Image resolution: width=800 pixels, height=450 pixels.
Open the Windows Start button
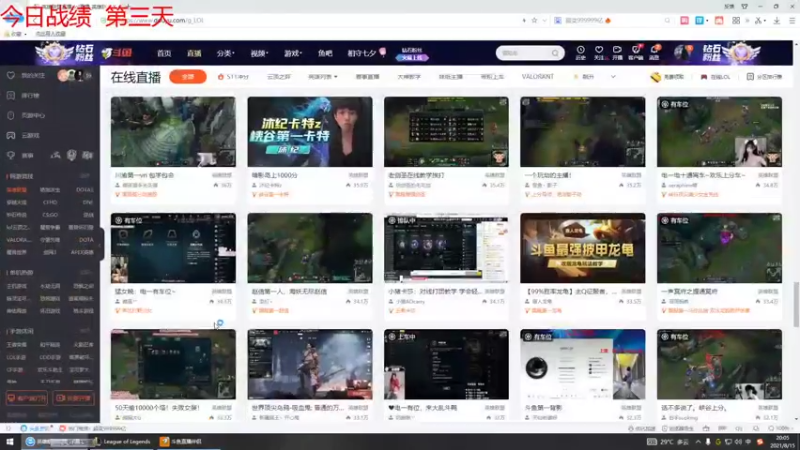click(x=10, y=441)
